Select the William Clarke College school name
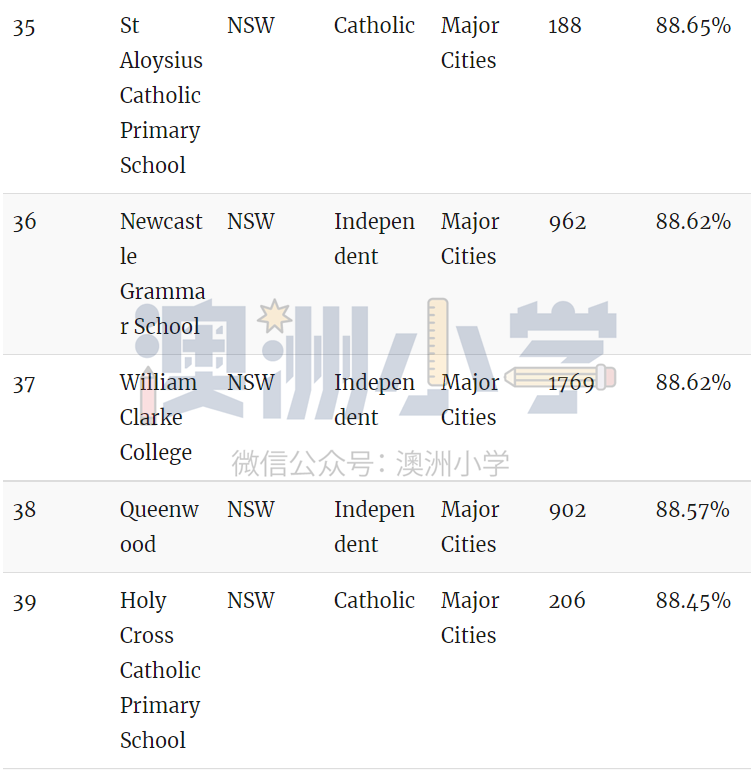 [x=158, y=417]
